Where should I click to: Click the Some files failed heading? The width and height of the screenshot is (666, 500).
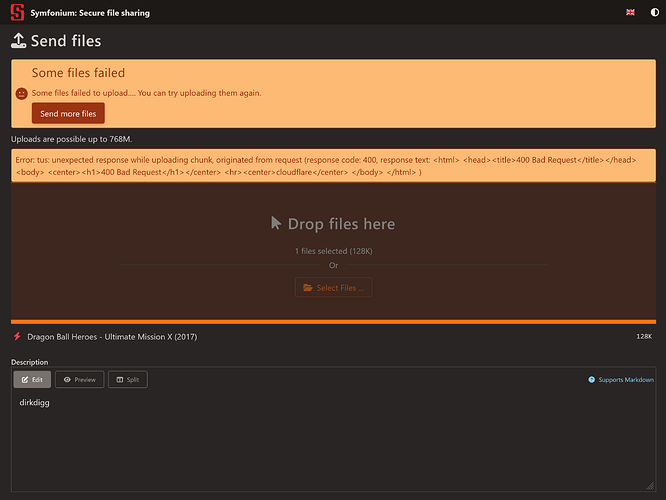coord(78,73)
